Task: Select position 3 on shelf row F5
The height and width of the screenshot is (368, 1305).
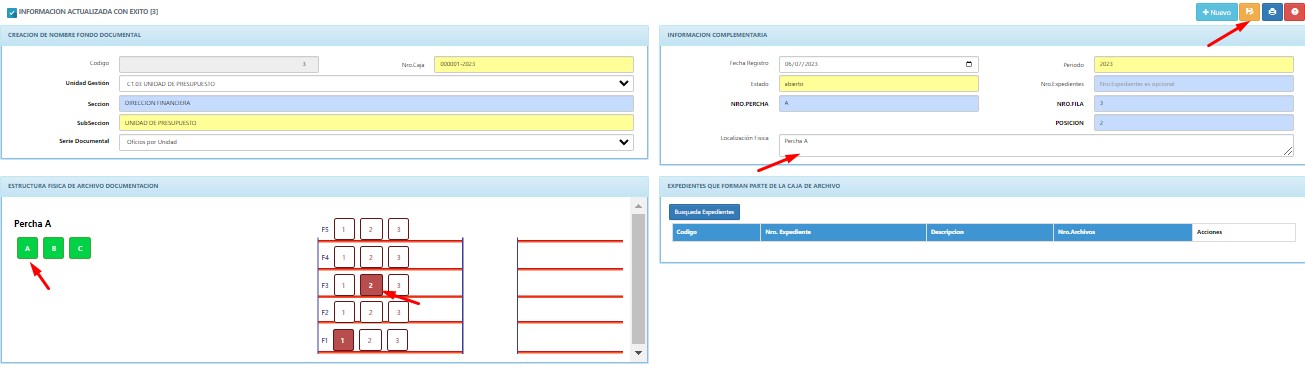Action: pos(398,229)
